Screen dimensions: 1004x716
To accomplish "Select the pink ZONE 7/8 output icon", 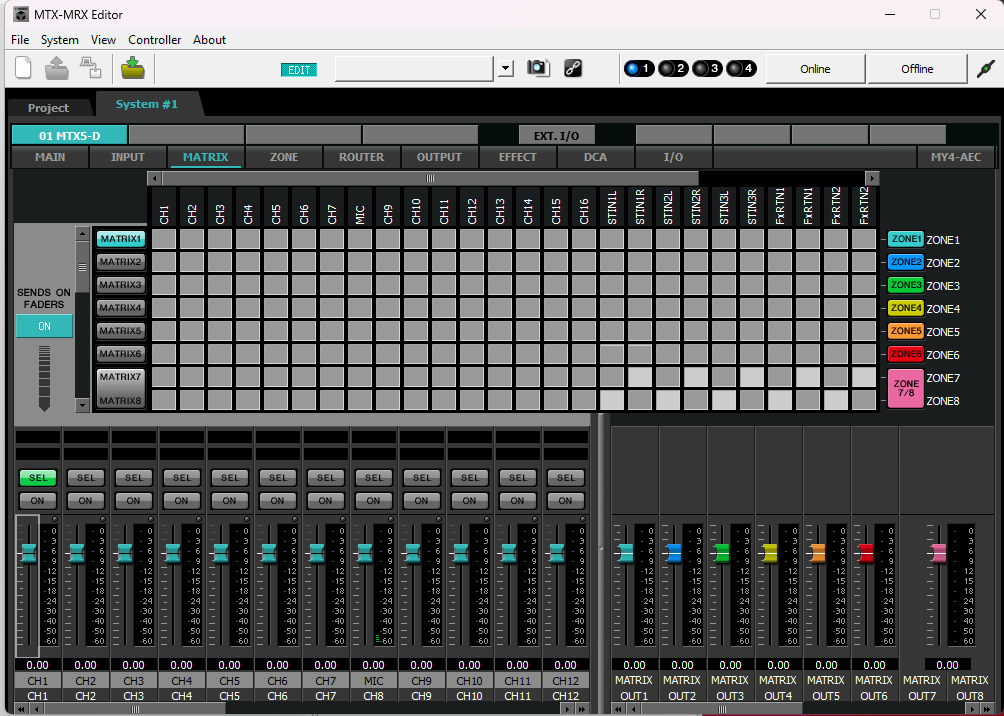I will (906, 388).
